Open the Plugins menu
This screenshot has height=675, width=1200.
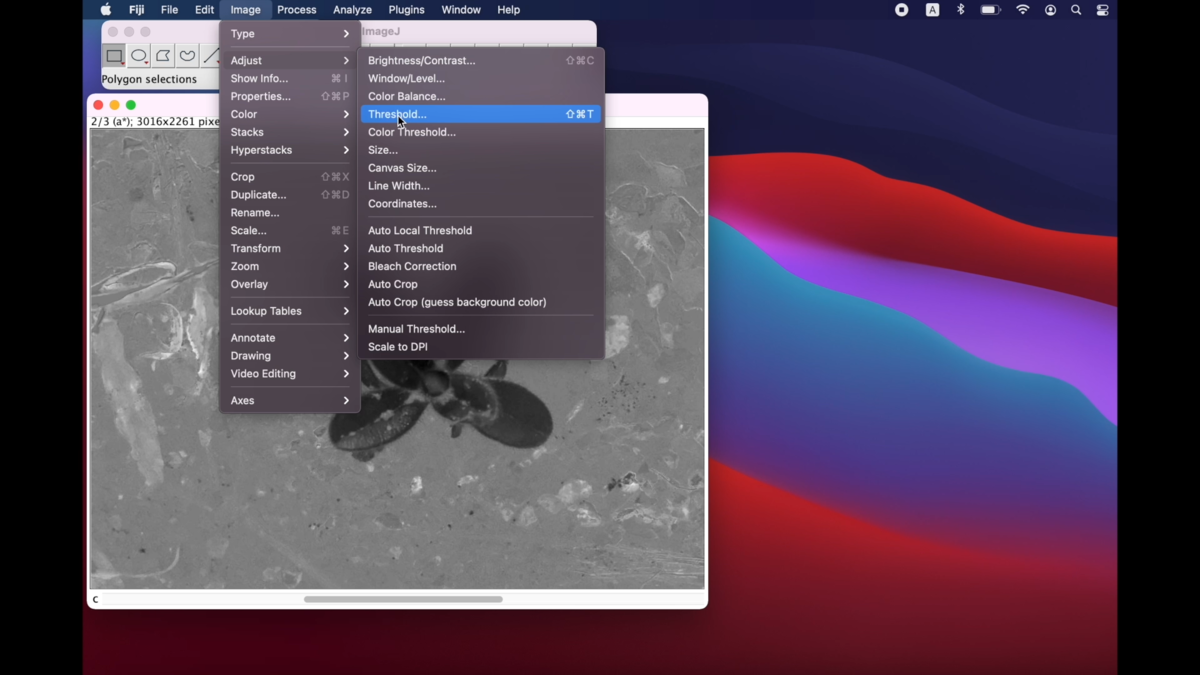click(x=406, y=10)
